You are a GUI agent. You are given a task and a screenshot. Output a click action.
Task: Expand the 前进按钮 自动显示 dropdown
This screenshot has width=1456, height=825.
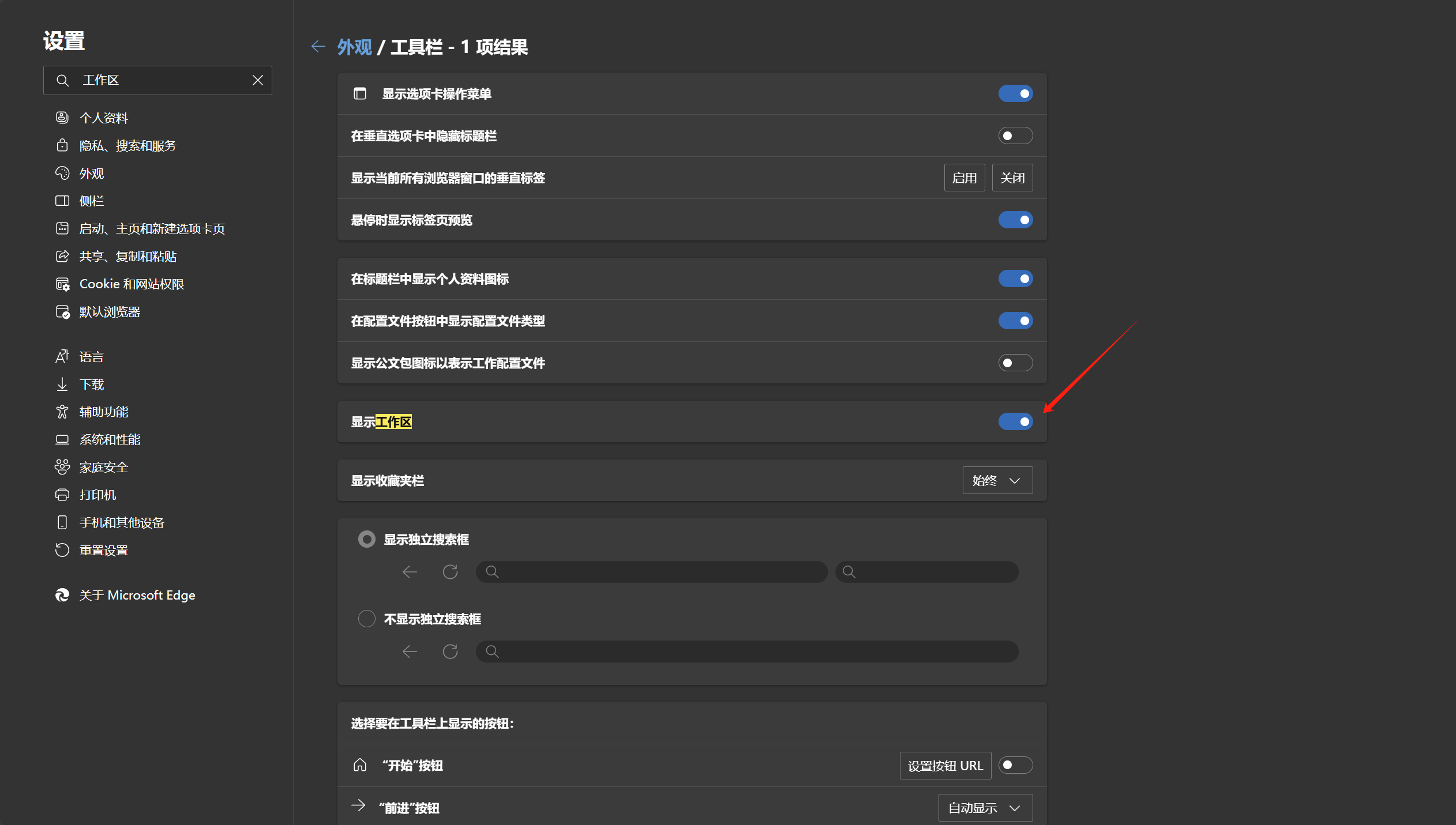[985, 808]
